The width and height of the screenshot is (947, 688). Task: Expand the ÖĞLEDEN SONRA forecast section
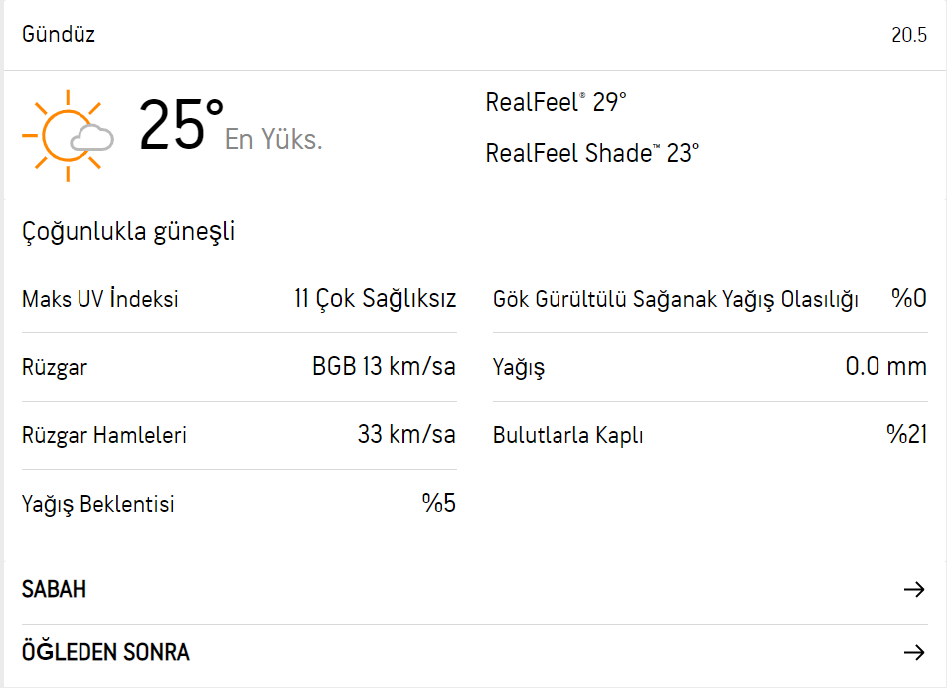[x=104, y=651]
